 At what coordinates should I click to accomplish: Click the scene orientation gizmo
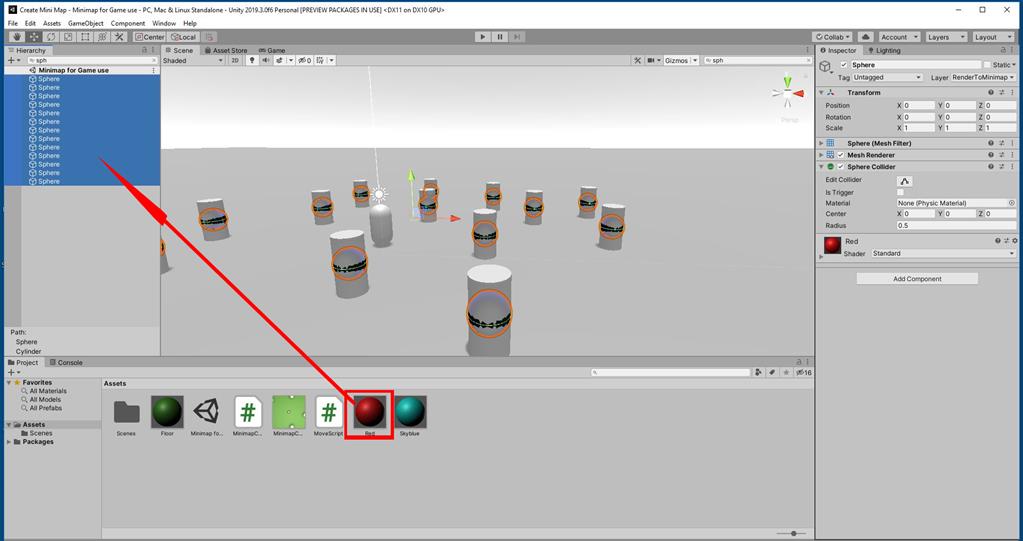(x=788, y=95)
